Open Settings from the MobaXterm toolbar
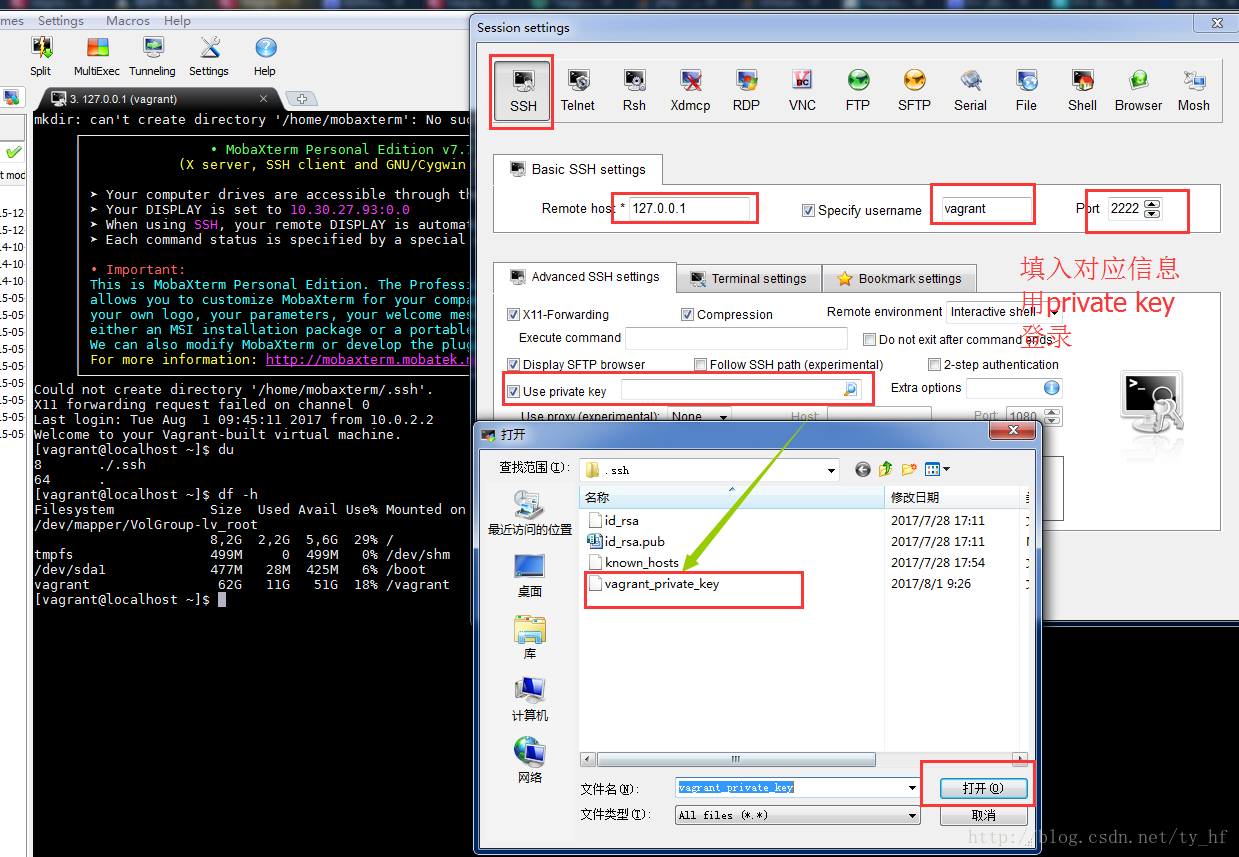This screenshot has width=1239, height=857. click(209, 56)
